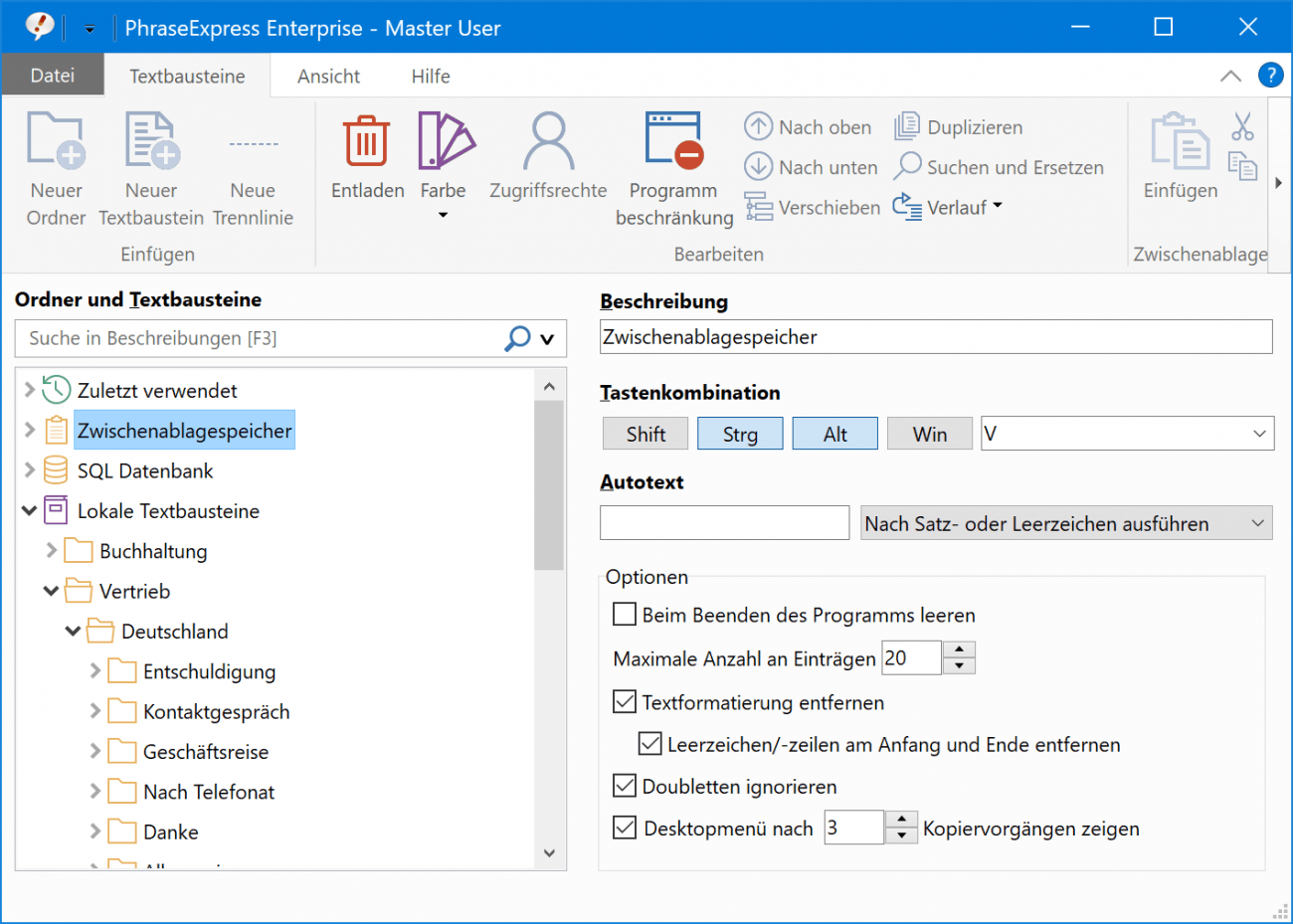Click the ribbon overflow arrow
This screenshot has height=924, width=1293.
(1279, 183)
